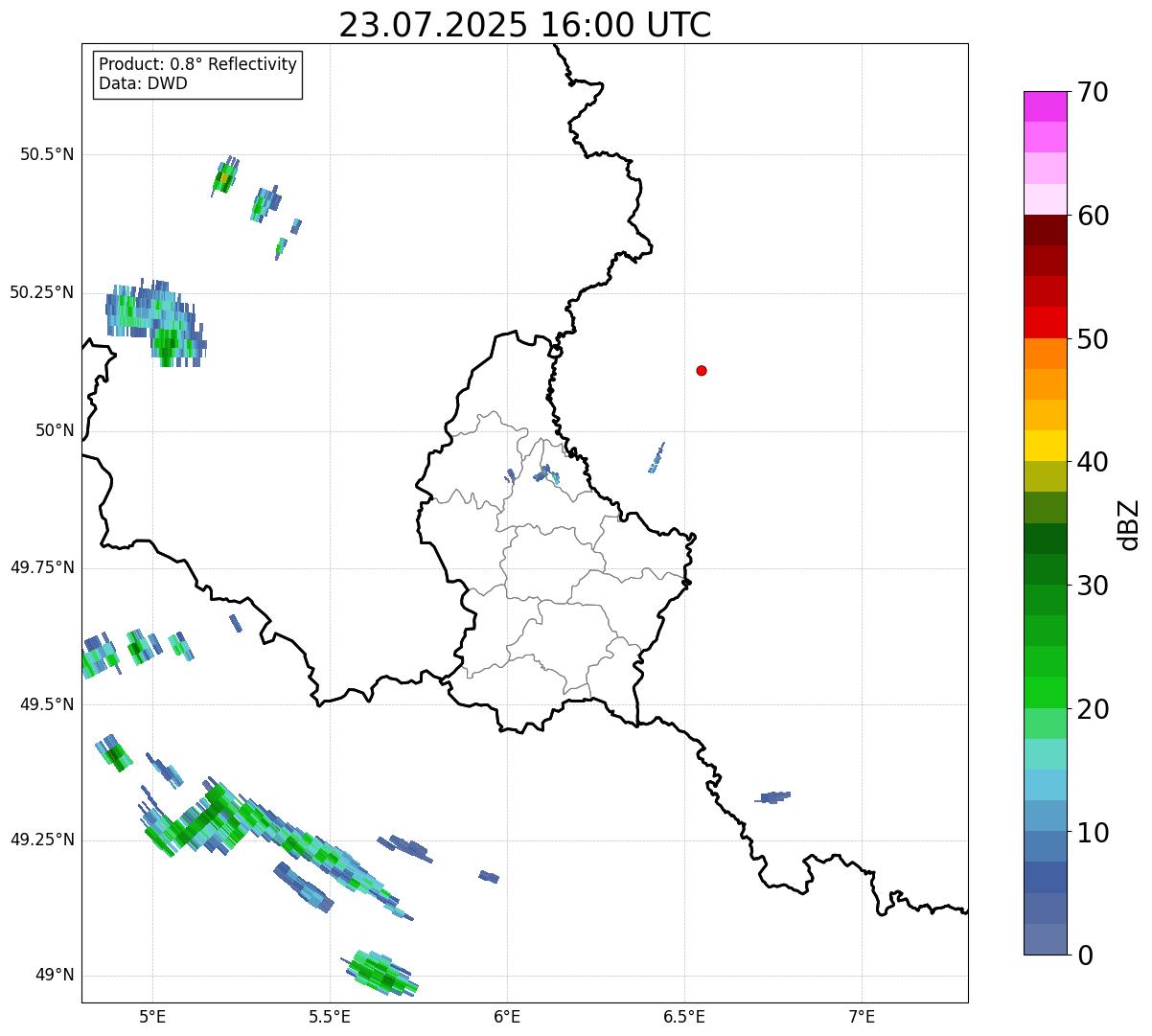This screenshot has height=1036, width=1152.
Task: Click the Data: DWD text
Action: point(143,83)
